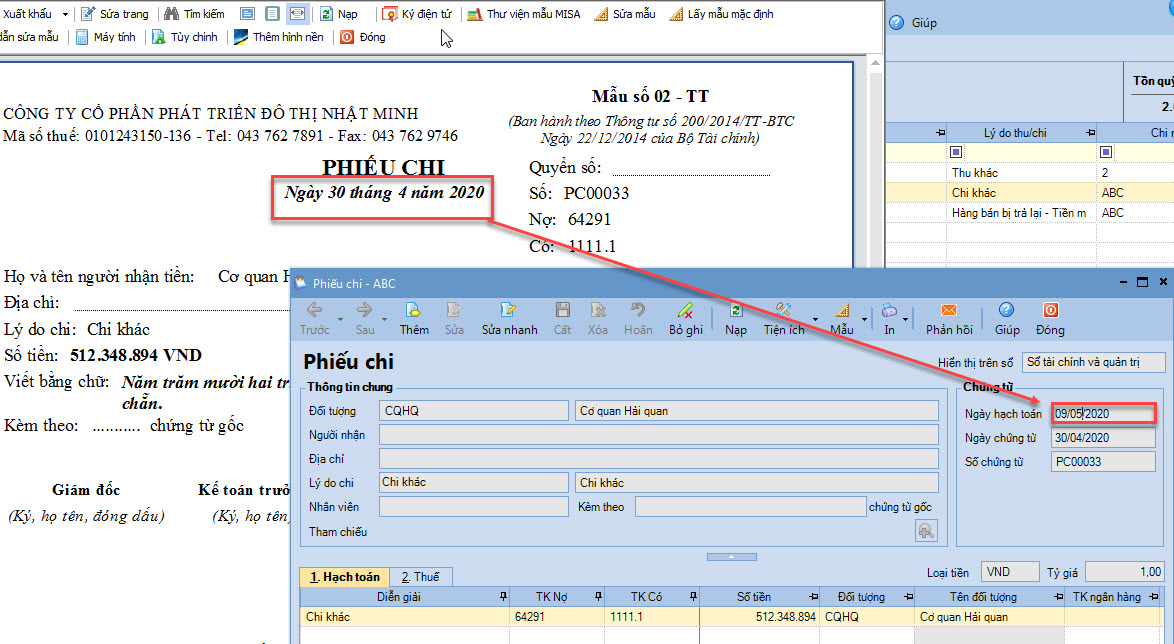Viewport: 1174px width, 644px height.
Task: Click Sửa in Phiếu chi toolbar
Action: tap(454, 318)
